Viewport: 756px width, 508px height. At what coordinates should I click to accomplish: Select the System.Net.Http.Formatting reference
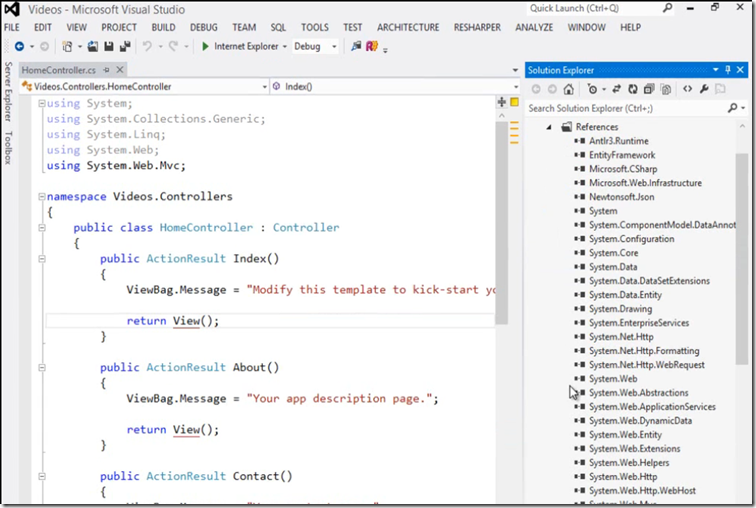coord(644,351)
